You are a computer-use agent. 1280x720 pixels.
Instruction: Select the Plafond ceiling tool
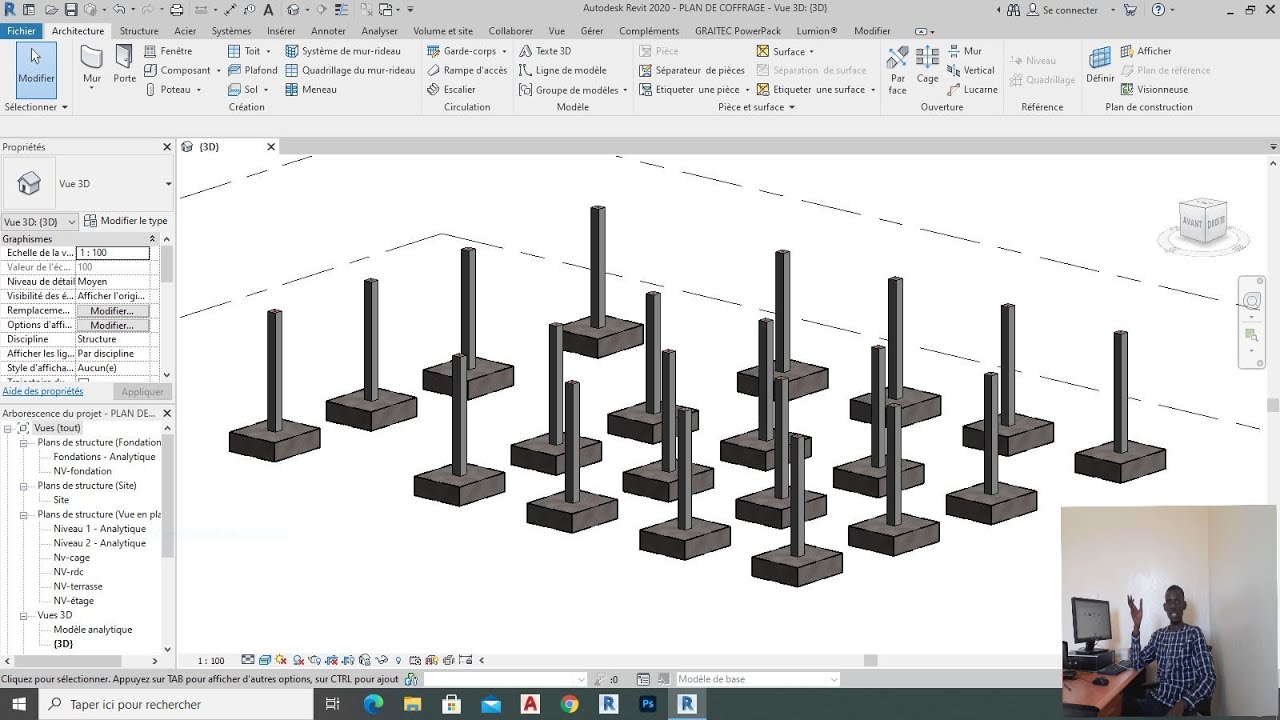(x=253, y=70)
